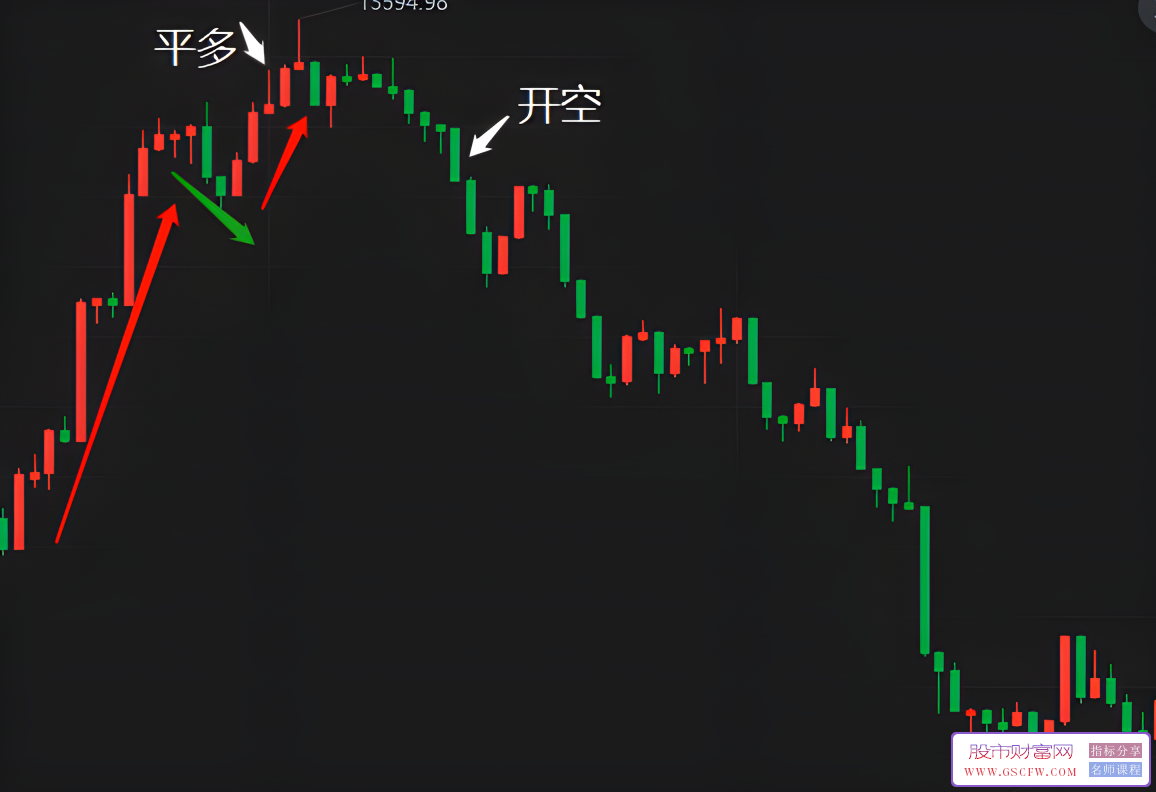Select the peak candle with long upper wick
Viewport: 1156px width, 792px height.
[299, 44]
